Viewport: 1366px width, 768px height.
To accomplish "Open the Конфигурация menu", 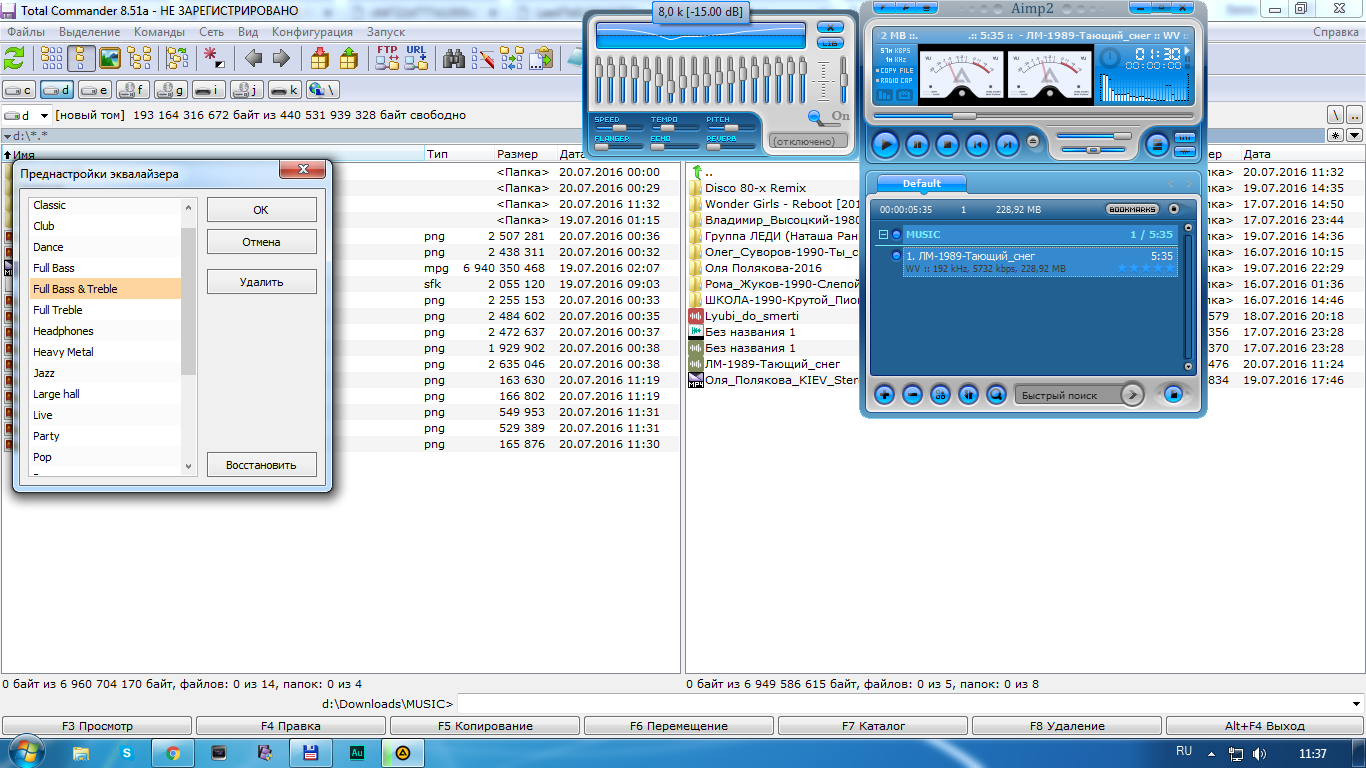I will pos(312,32).
